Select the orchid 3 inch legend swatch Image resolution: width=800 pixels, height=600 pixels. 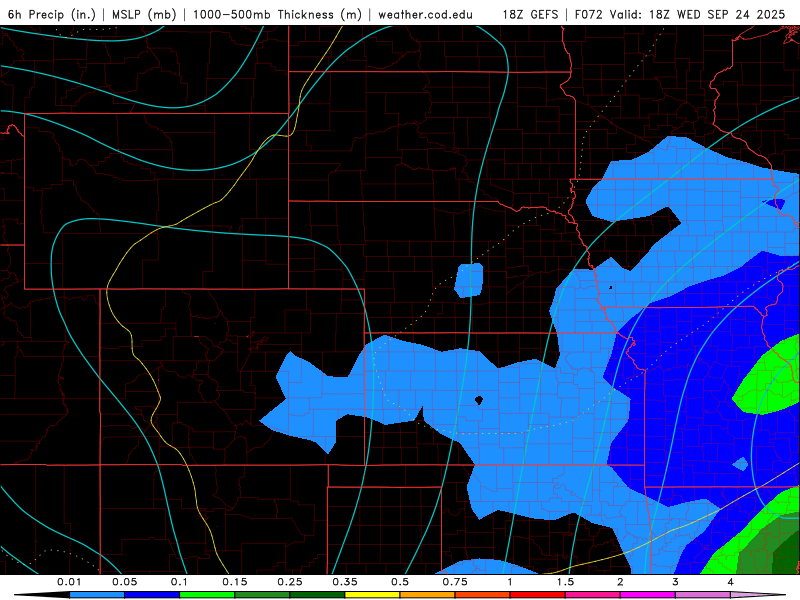click(x=703, y=595)
